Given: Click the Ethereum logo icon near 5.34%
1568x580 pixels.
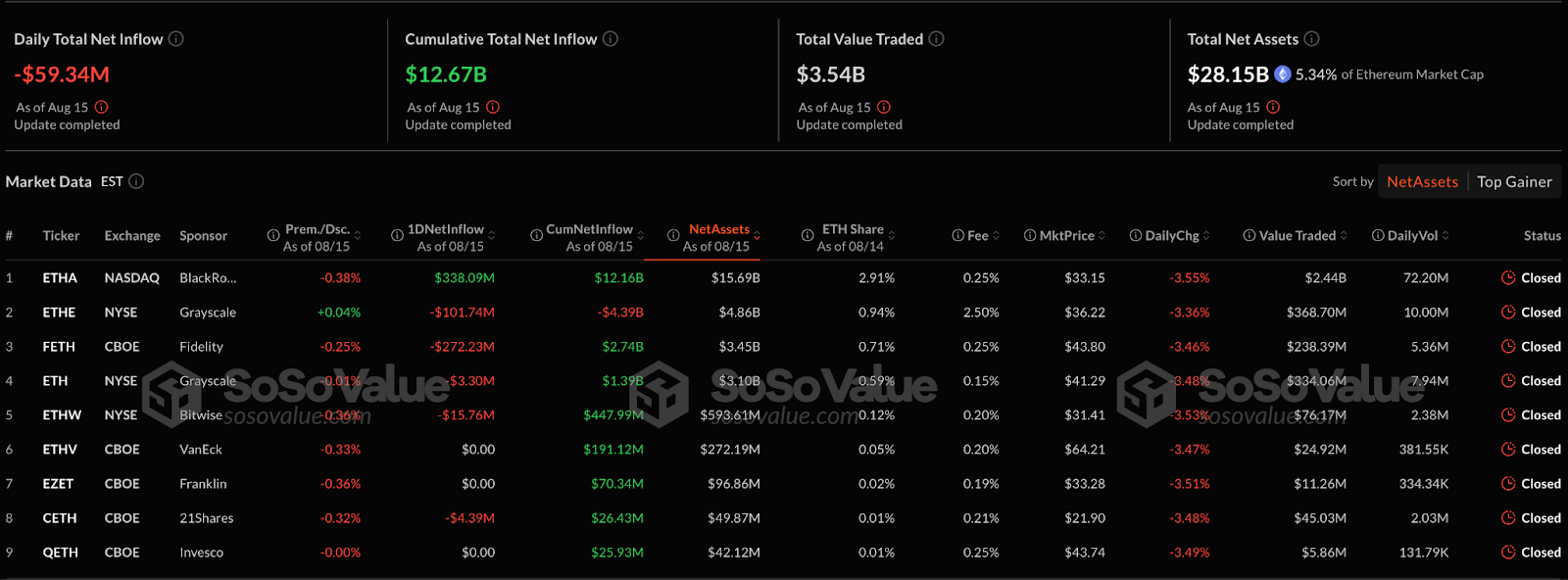Looking at the screenshot, I should [1282, 74].
